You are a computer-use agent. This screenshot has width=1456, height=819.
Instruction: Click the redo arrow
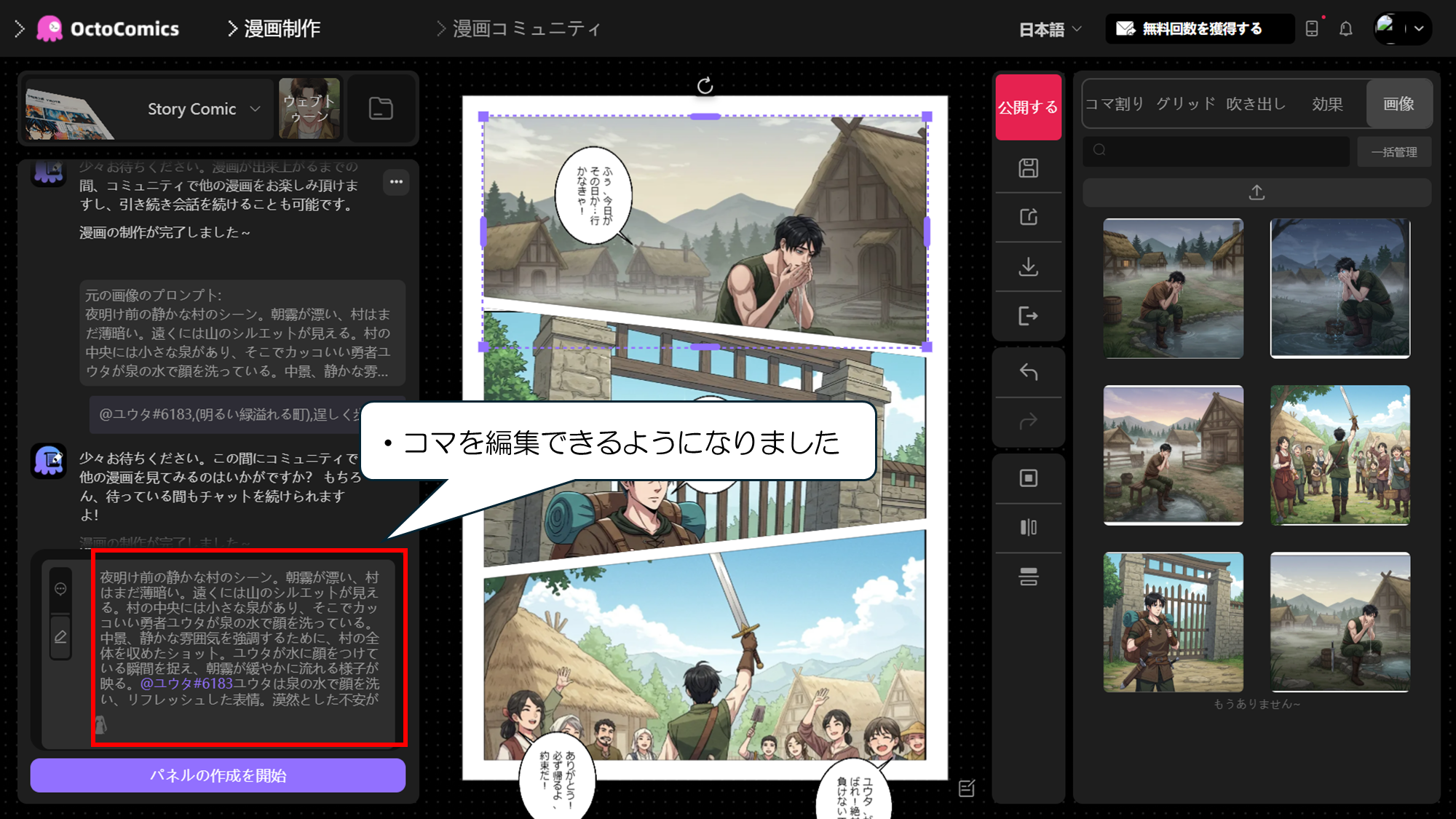(1028, 422)
